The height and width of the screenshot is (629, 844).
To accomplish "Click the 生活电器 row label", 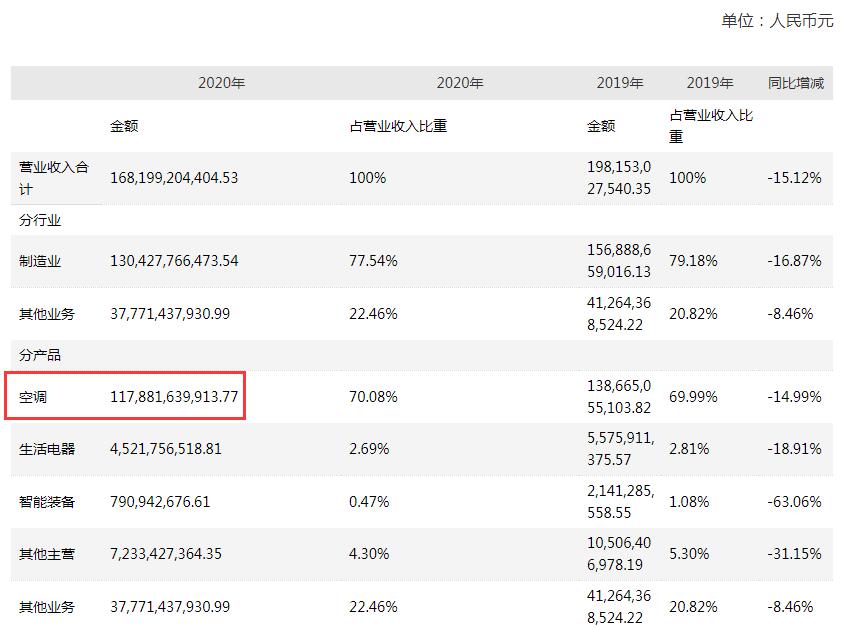I will tap(47, 449).
